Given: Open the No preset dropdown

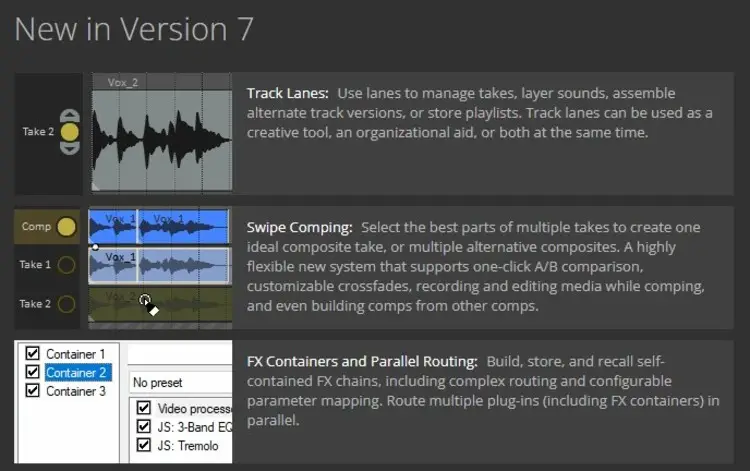Looking at the screenshot, I should click(x=181, y=383).
